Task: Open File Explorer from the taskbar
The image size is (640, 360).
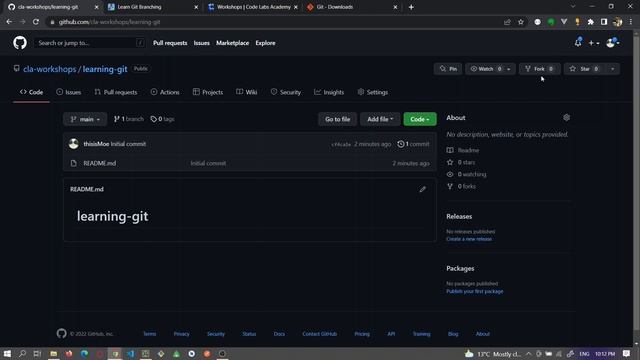Action: pyautogui.click(x=53, y=353)
